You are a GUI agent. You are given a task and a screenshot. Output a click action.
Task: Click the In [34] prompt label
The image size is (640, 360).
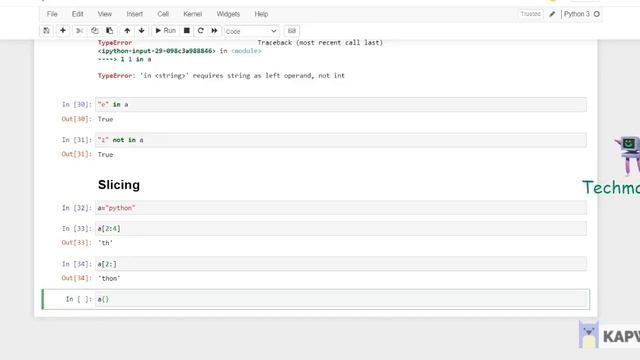pos(77,264)
